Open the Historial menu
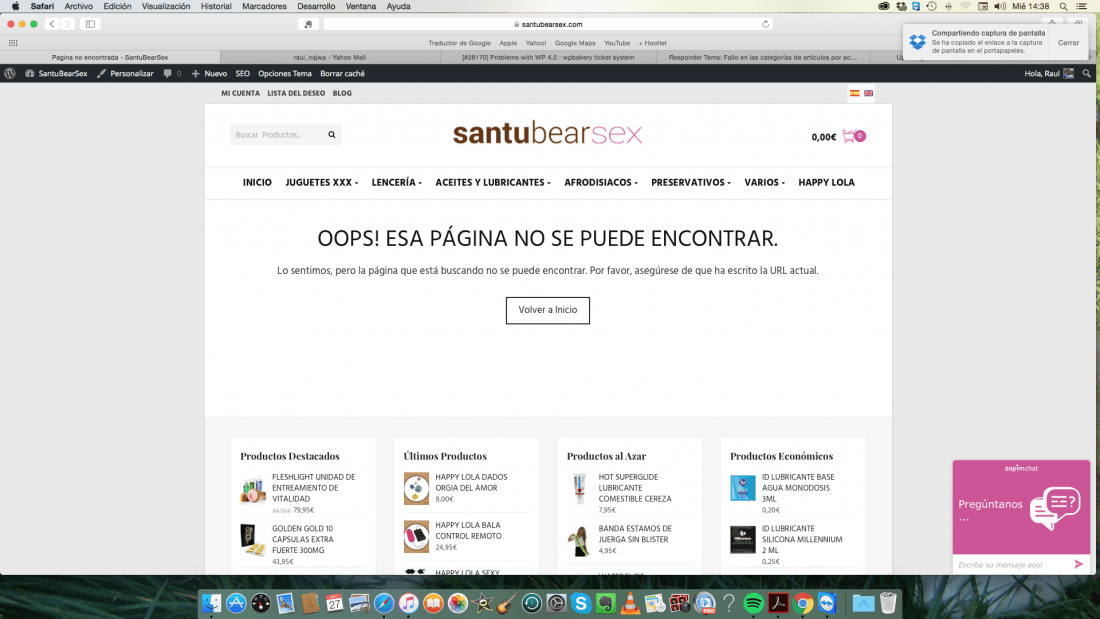 (x=216, y=6)
